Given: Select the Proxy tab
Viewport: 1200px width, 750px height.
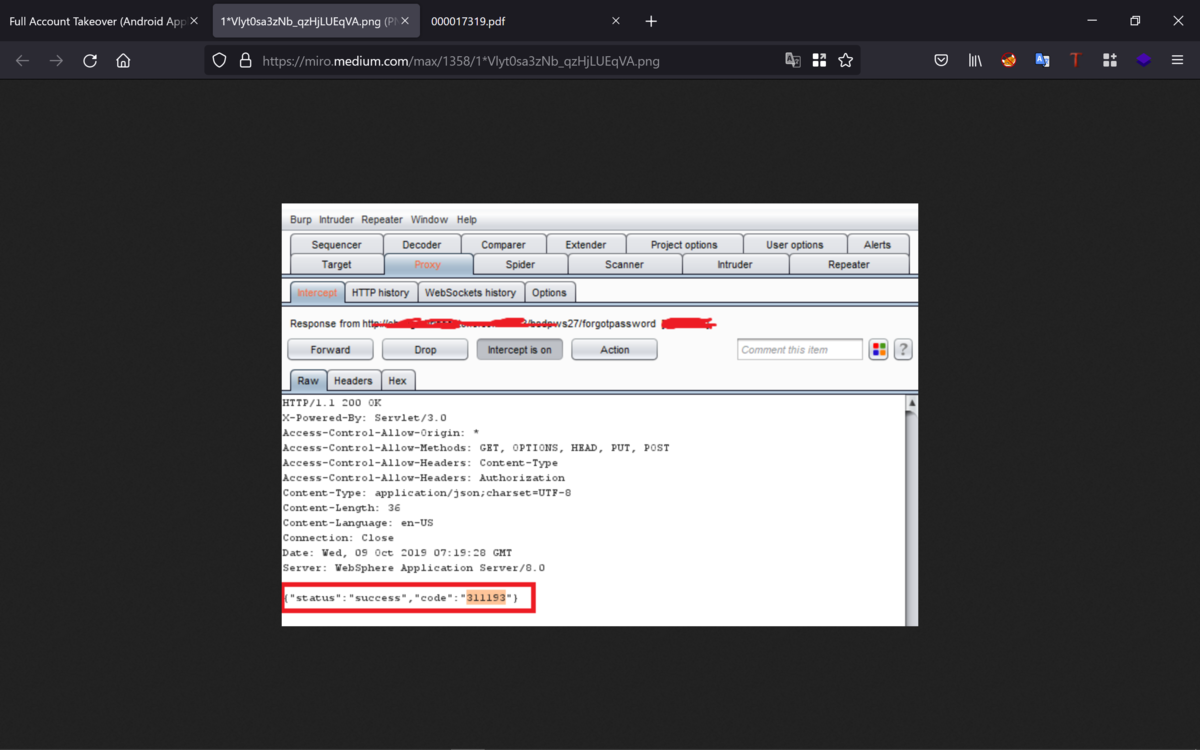Looking at the screenshot, I should [x=428, y=265].
